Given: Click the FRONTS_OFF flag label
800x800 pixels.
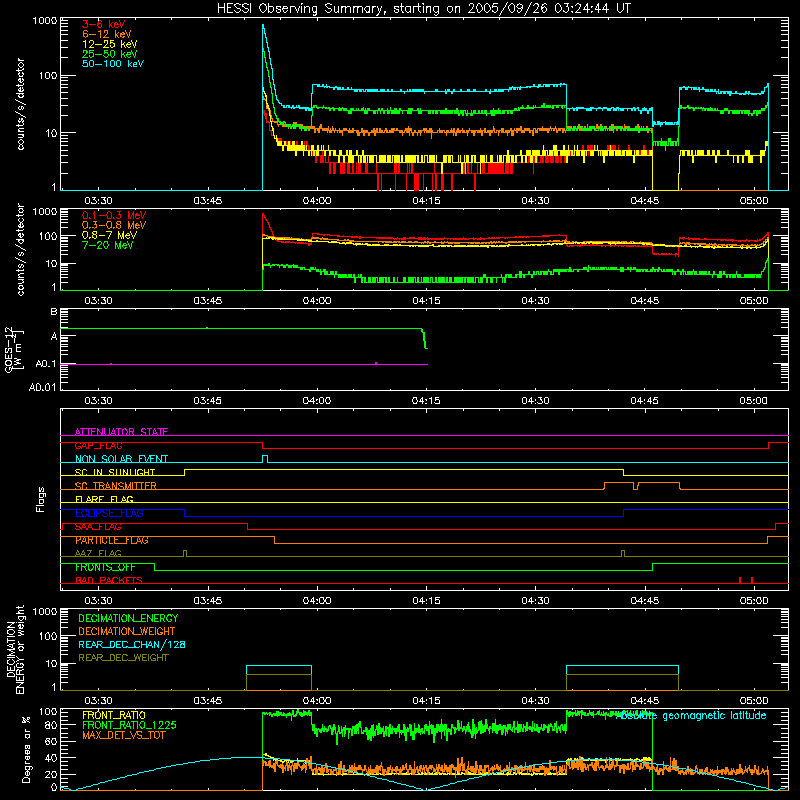Looking at the screenshot, I should pos(105,567).
